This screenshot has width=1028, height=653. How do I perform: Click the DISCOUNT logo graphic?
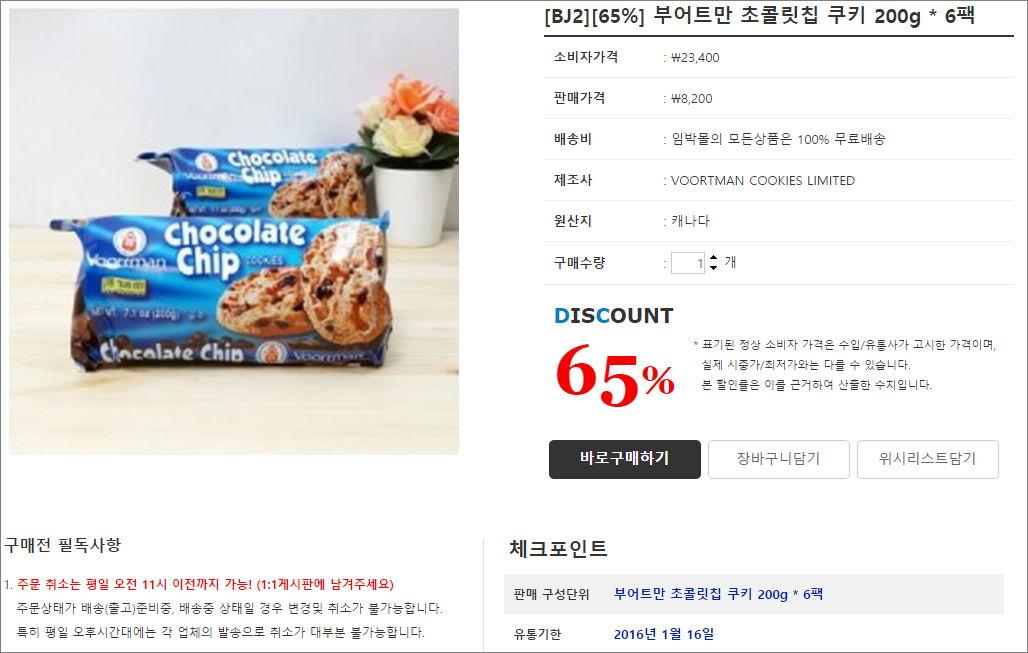(x=614, y=316)
